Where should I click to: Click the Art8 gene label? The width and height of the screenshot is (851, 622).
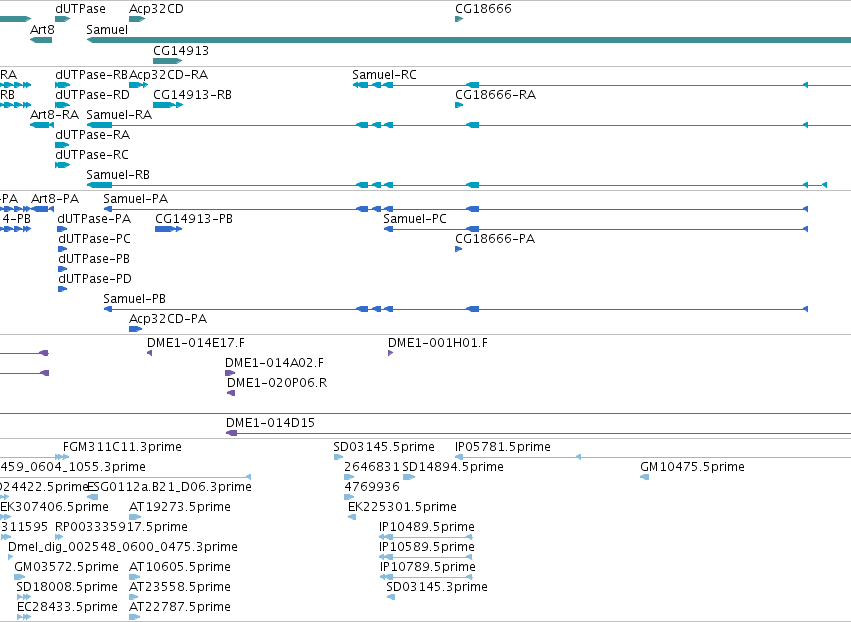tap(42, 29)
